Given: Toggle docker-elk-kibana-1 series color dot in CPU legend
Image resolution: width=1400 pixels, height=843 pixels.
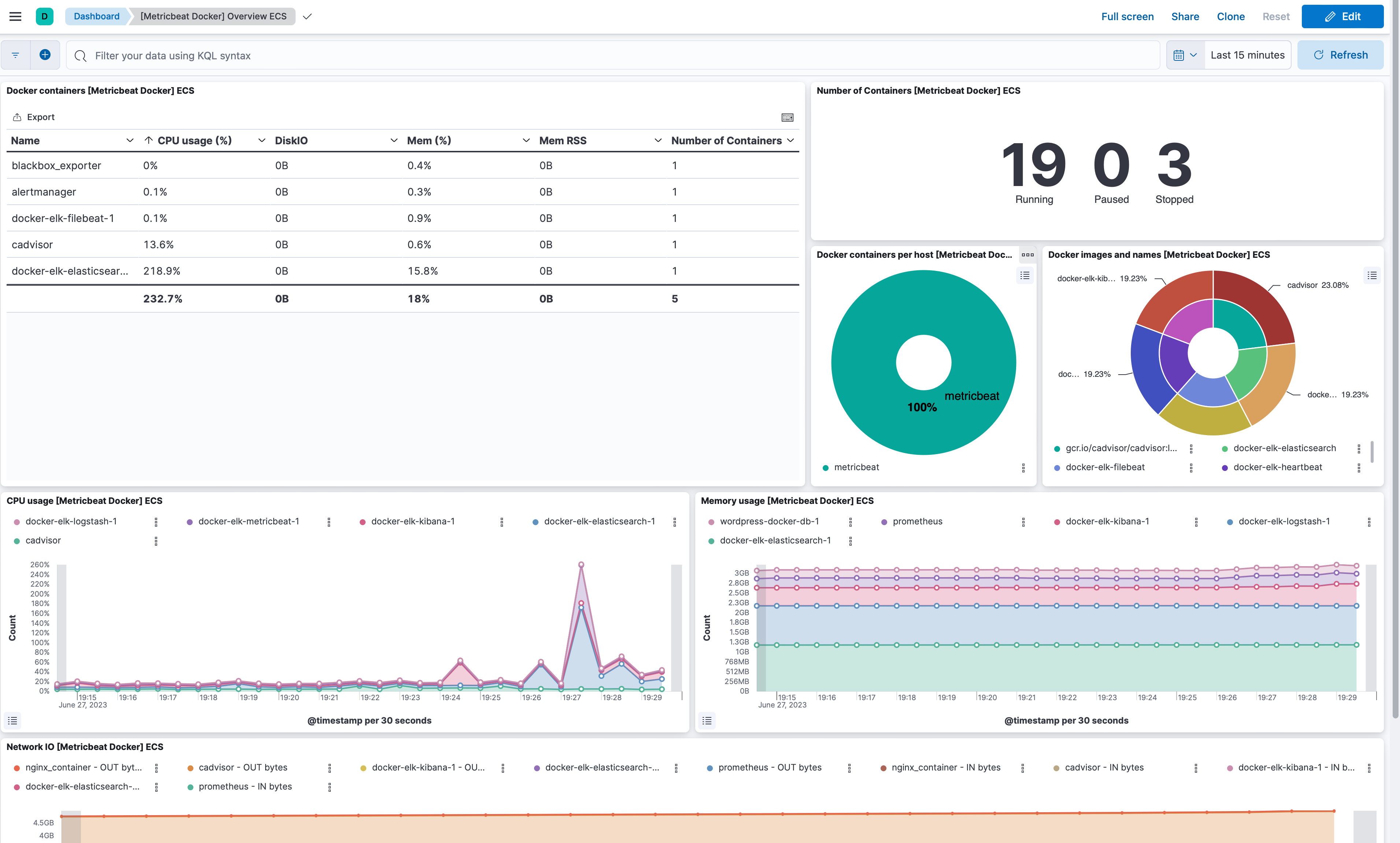Looking at the screenshot, I should [x=363, y=522].
